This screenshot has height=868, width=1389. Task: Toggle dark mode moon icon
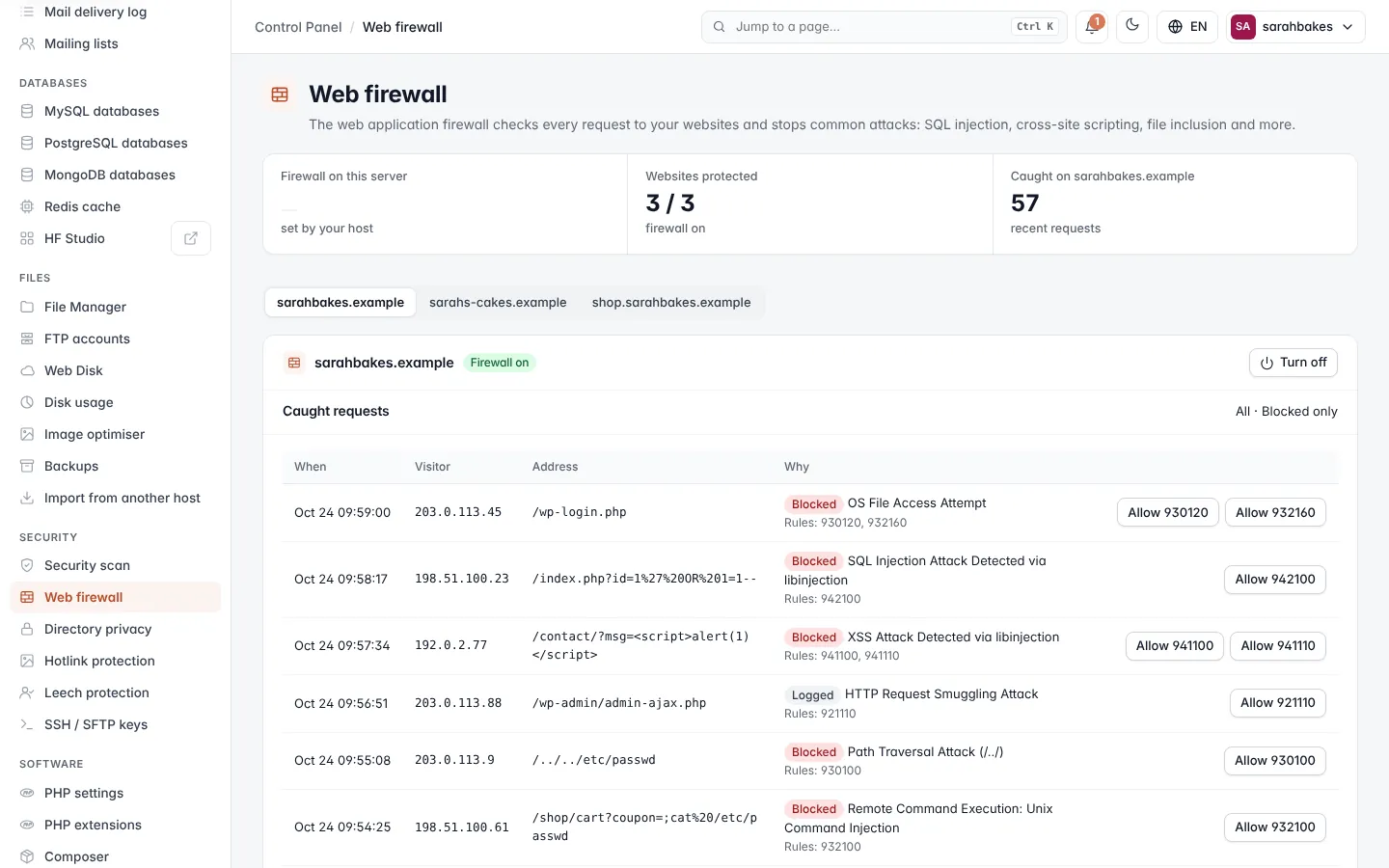tap(1132, 27)
